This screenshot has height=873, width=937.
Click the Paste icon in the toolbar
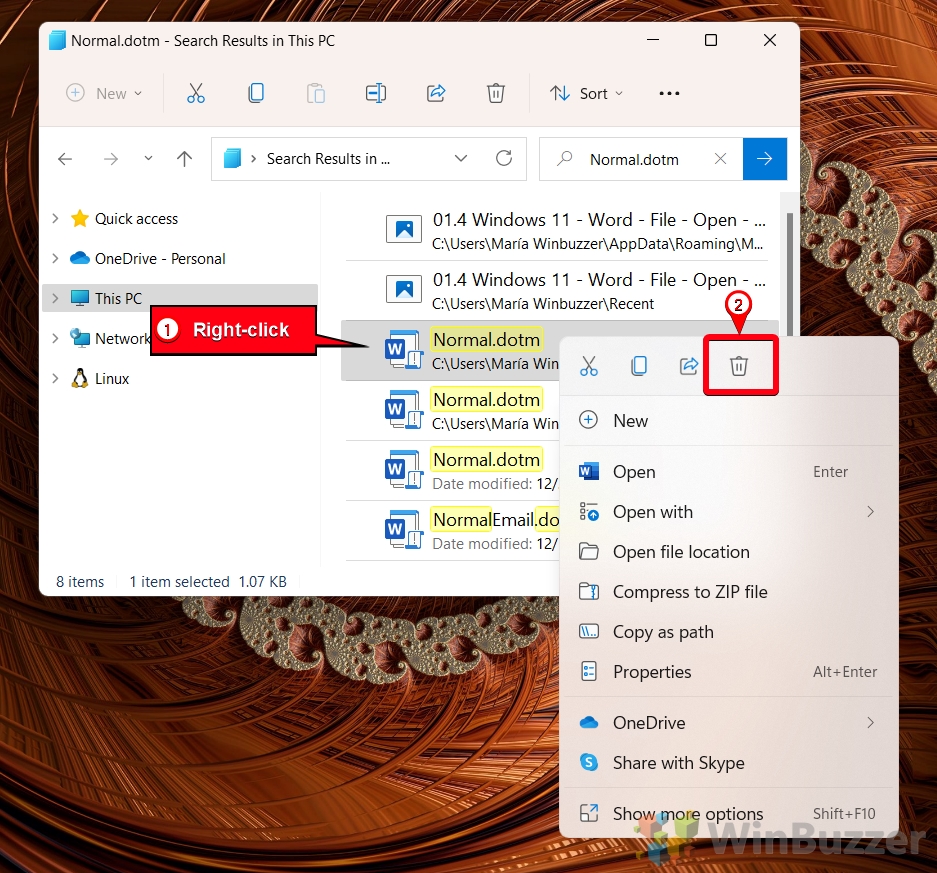coord(316,93)
